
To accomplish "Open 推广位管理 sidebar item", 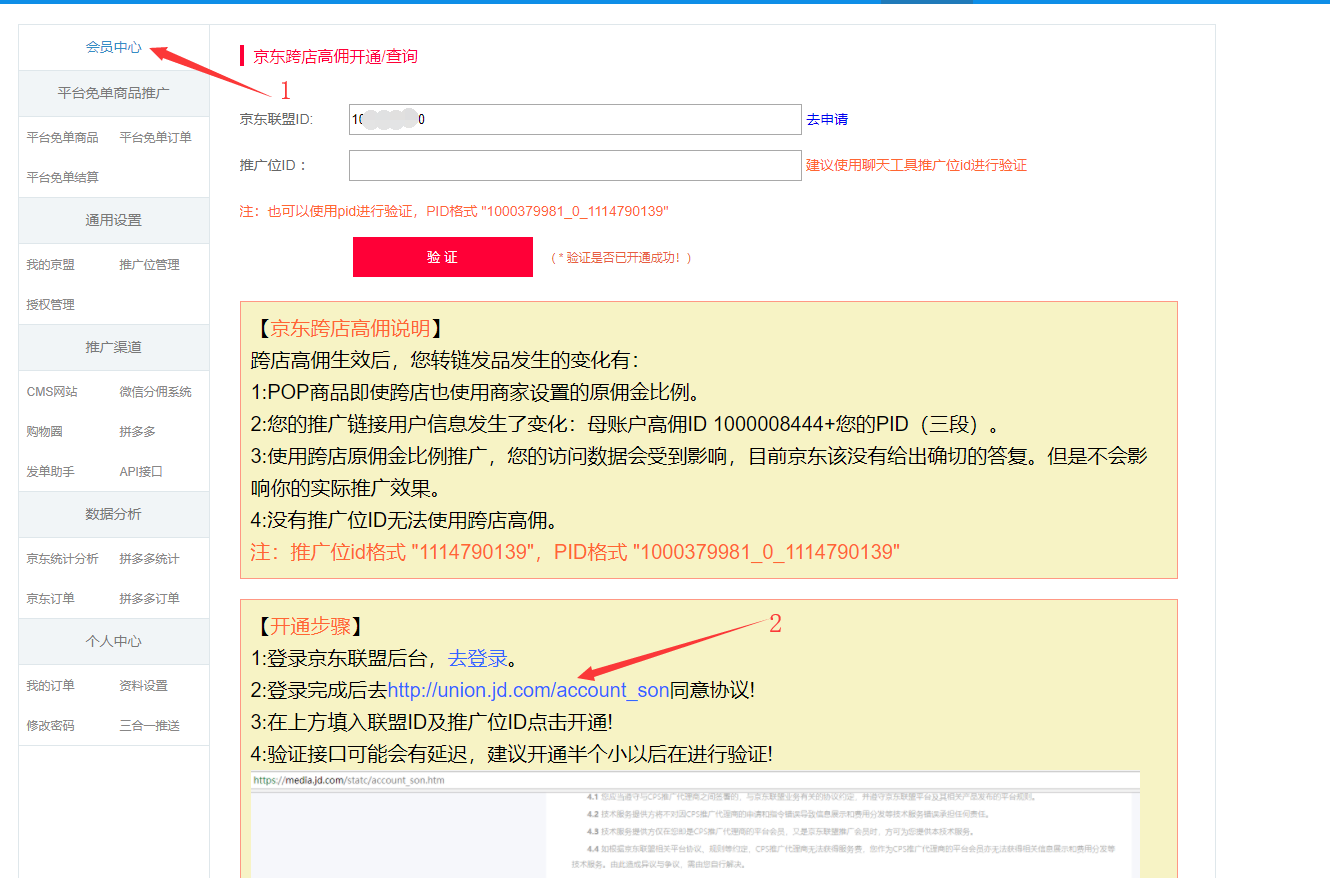I will click(x=149, y=264).
